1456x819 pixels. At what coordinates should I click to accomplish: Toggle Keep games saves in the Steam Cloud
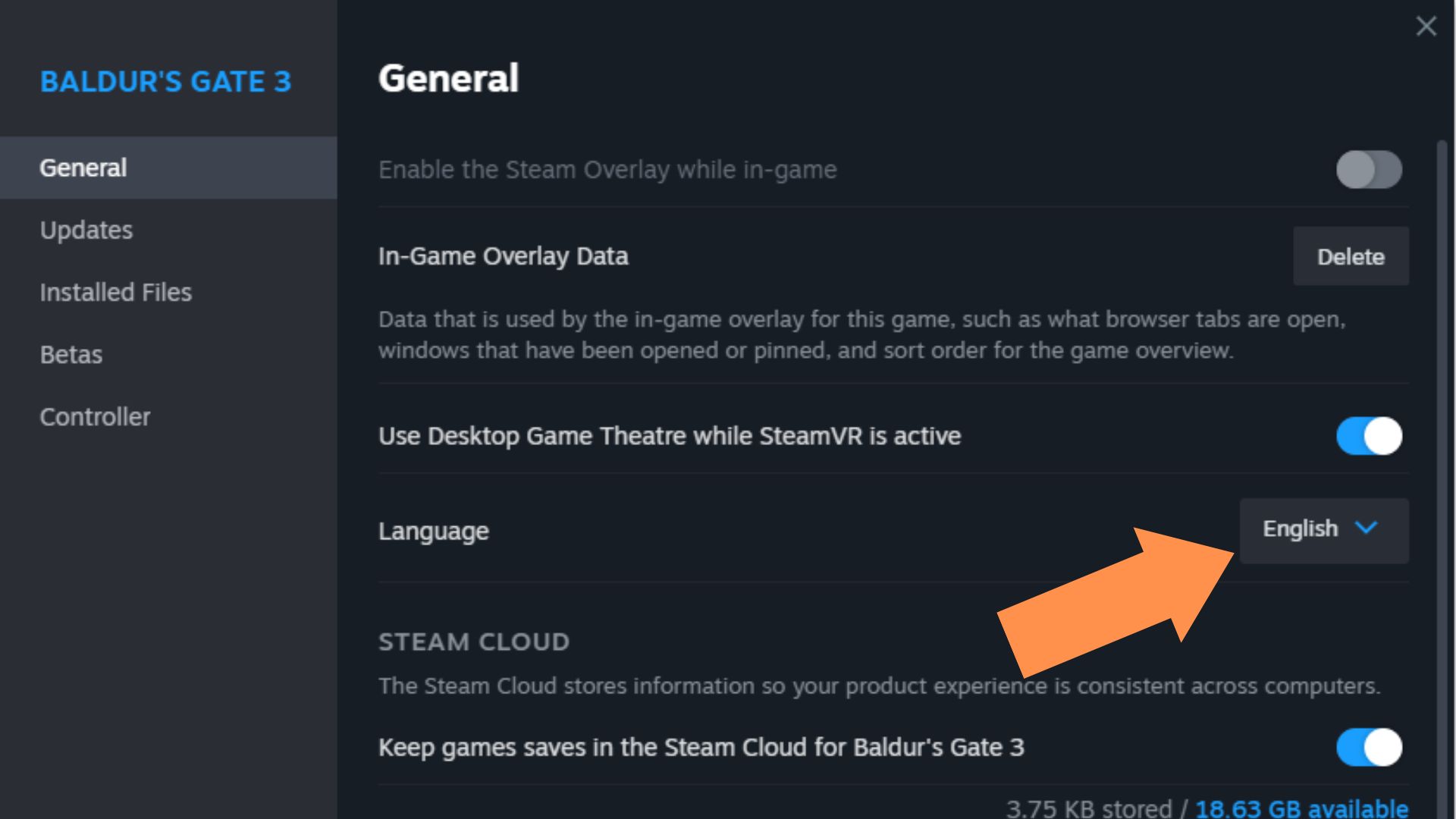click(x=1370, y=746)
